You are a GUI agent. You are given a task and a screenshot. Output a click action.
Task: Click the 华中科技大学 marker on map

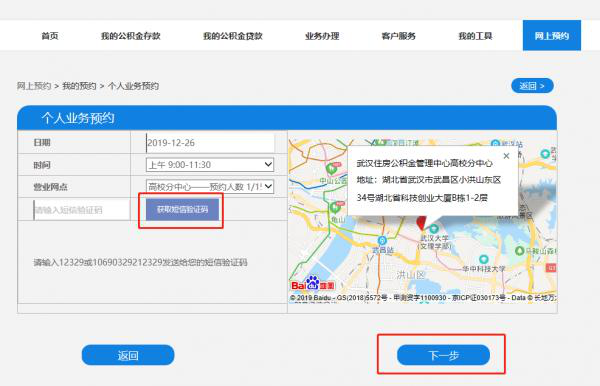coord(484,259)
